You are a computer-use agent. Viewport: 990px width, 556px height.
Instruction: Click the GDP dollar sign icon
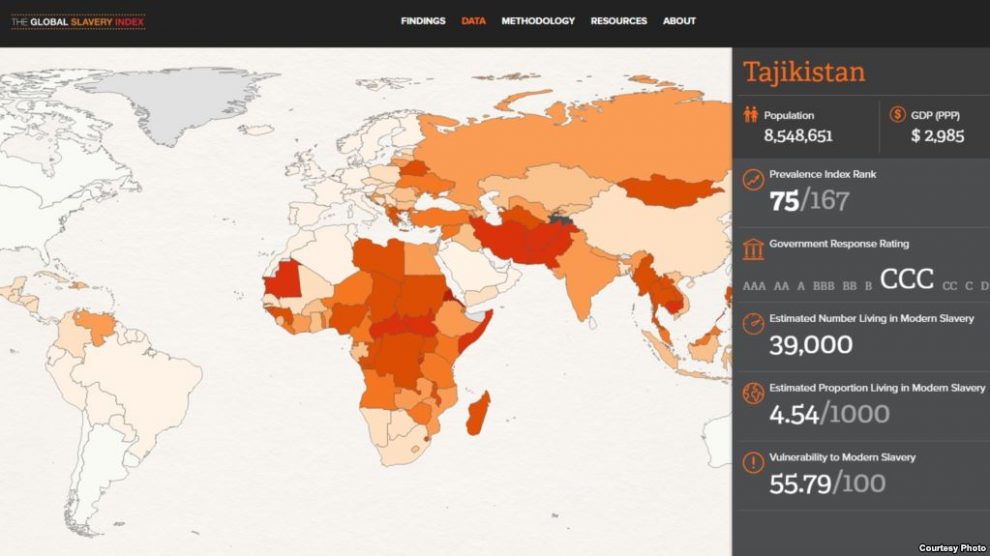pyautogui.click(x=897, y=116)
